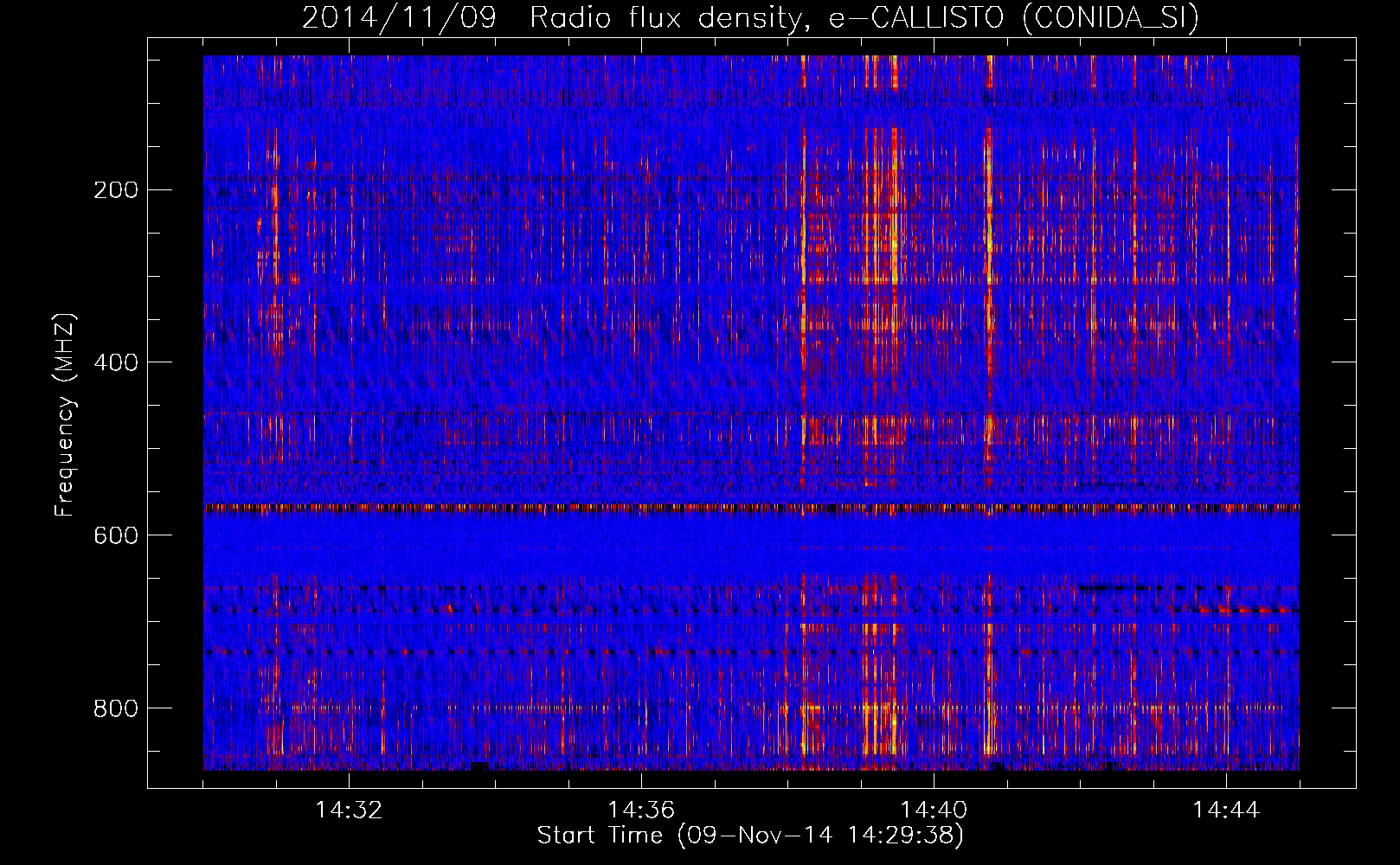Click the 14:36 time tick label
Screen dimensions: 1400x865
[x=641, y=811]
